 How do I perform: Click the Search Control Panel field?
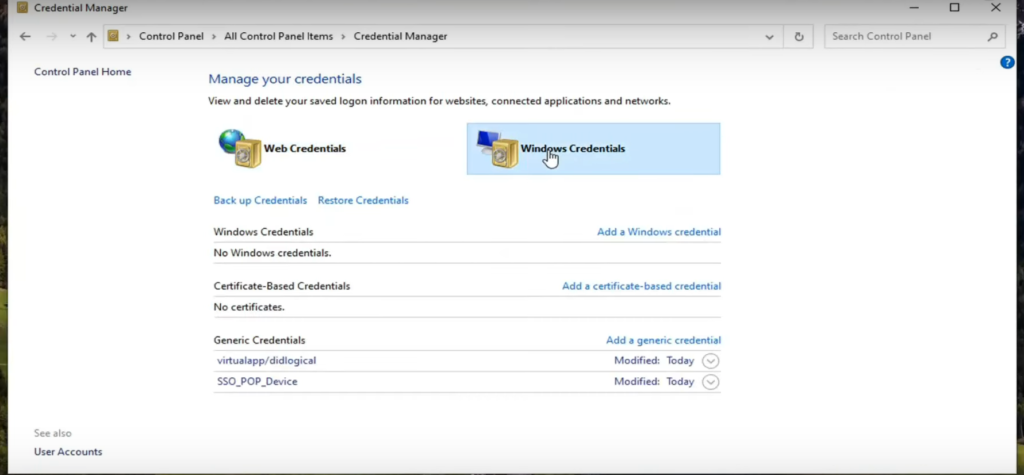click(905, 37)
